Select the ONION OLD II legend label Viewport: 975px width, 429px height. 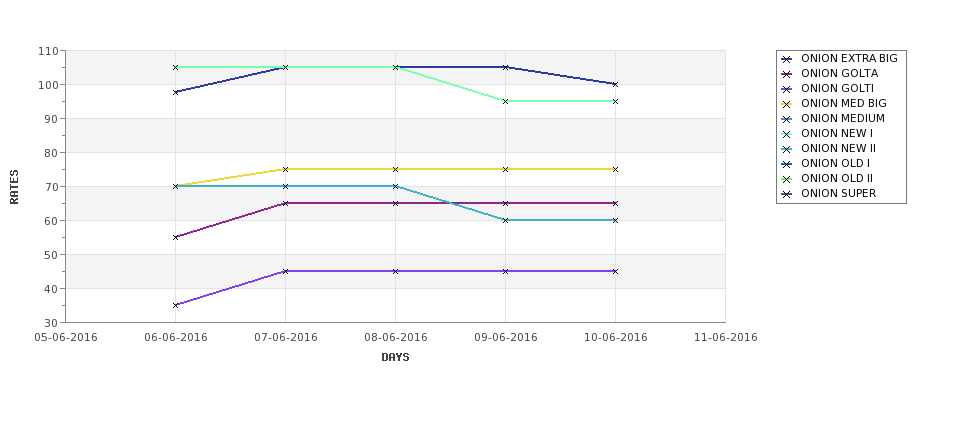pyautogui.click(x=837, y=178)
